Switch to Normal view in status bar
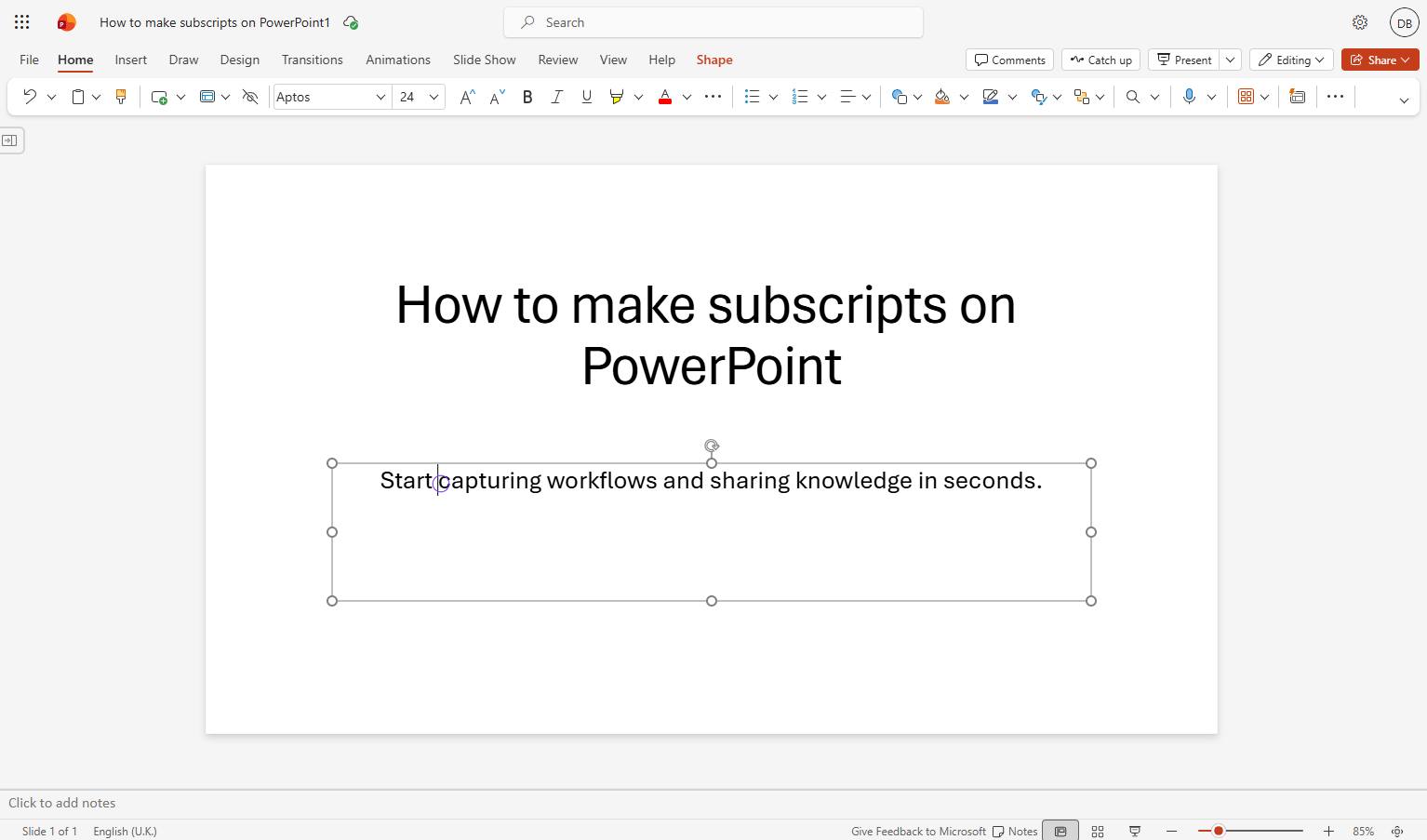Image resolution: width=1427 pixels, height=840 pixels. pos(1060,832)
